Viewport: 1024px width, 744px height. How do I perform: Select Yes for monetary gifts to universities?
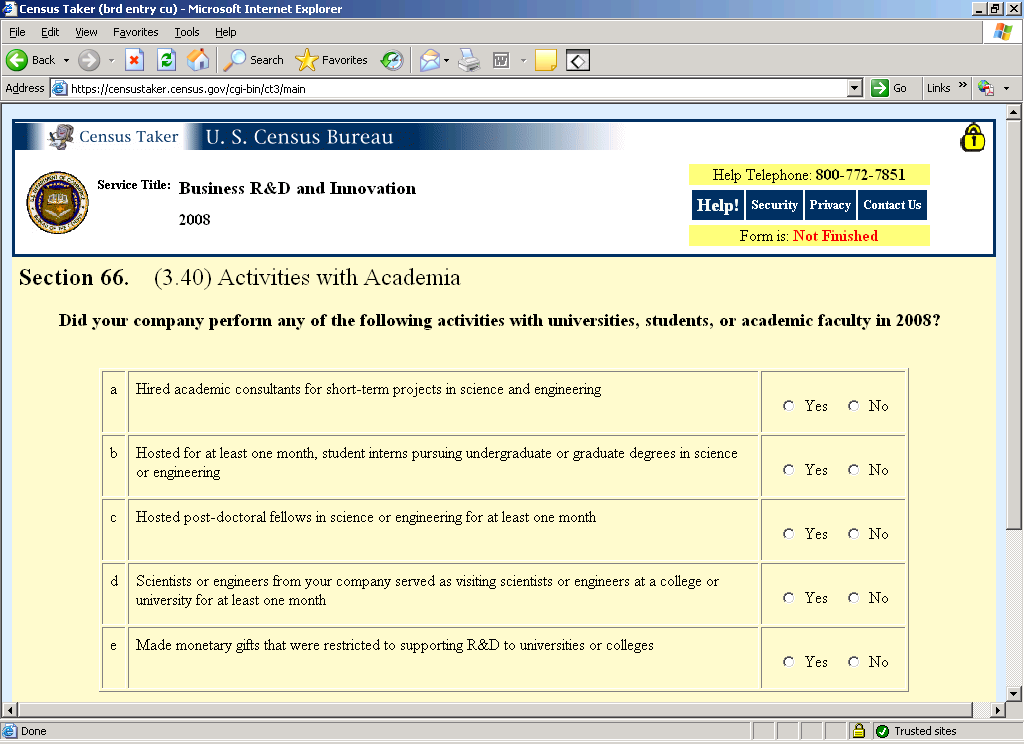(789, 662)
